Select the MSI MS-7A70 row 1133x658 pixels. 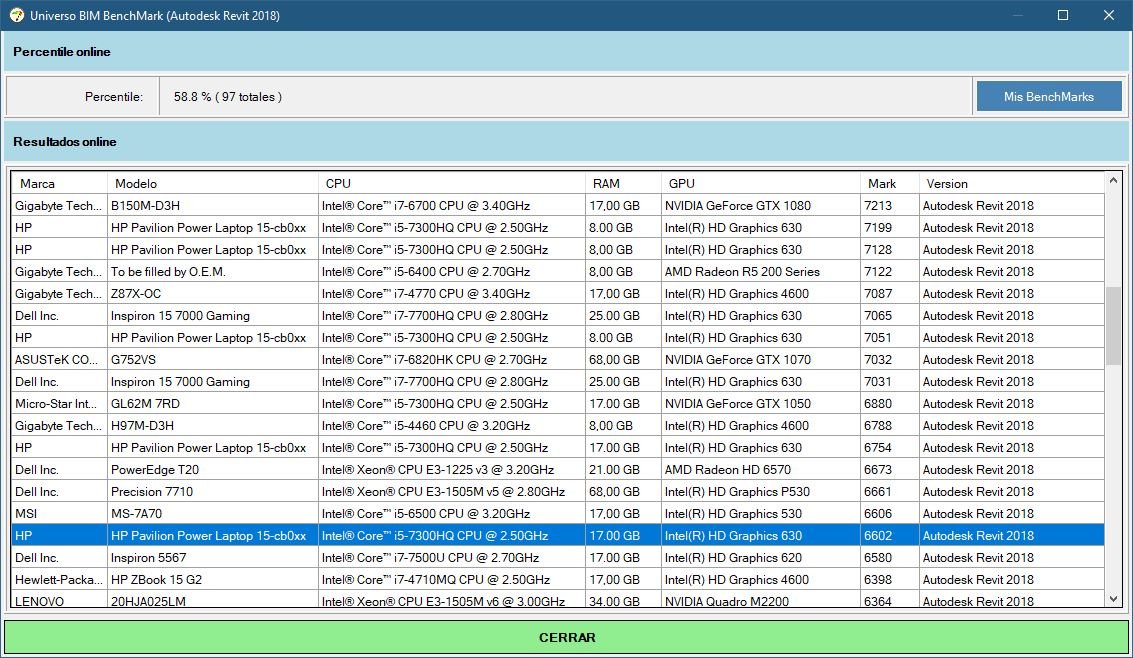(558, 514)
